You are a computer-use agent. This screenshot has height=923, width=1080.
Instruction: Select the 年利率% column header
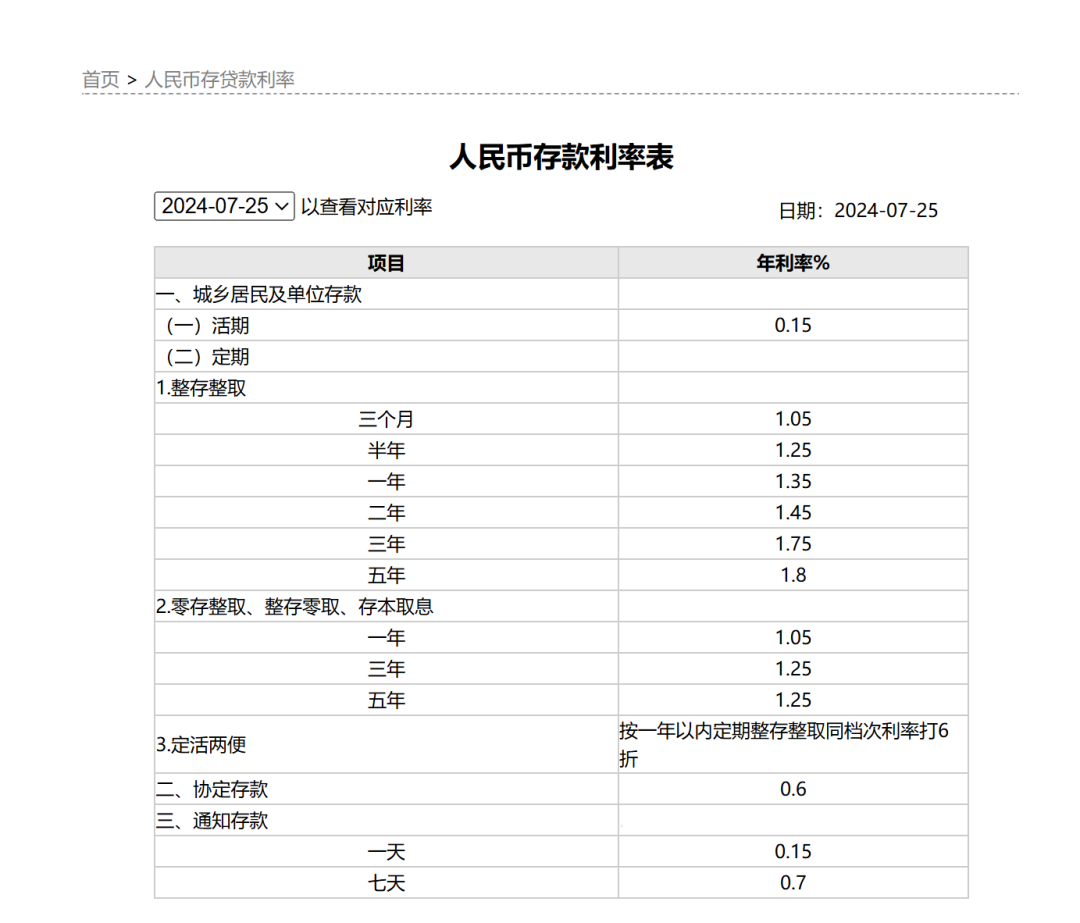(793, 262)
